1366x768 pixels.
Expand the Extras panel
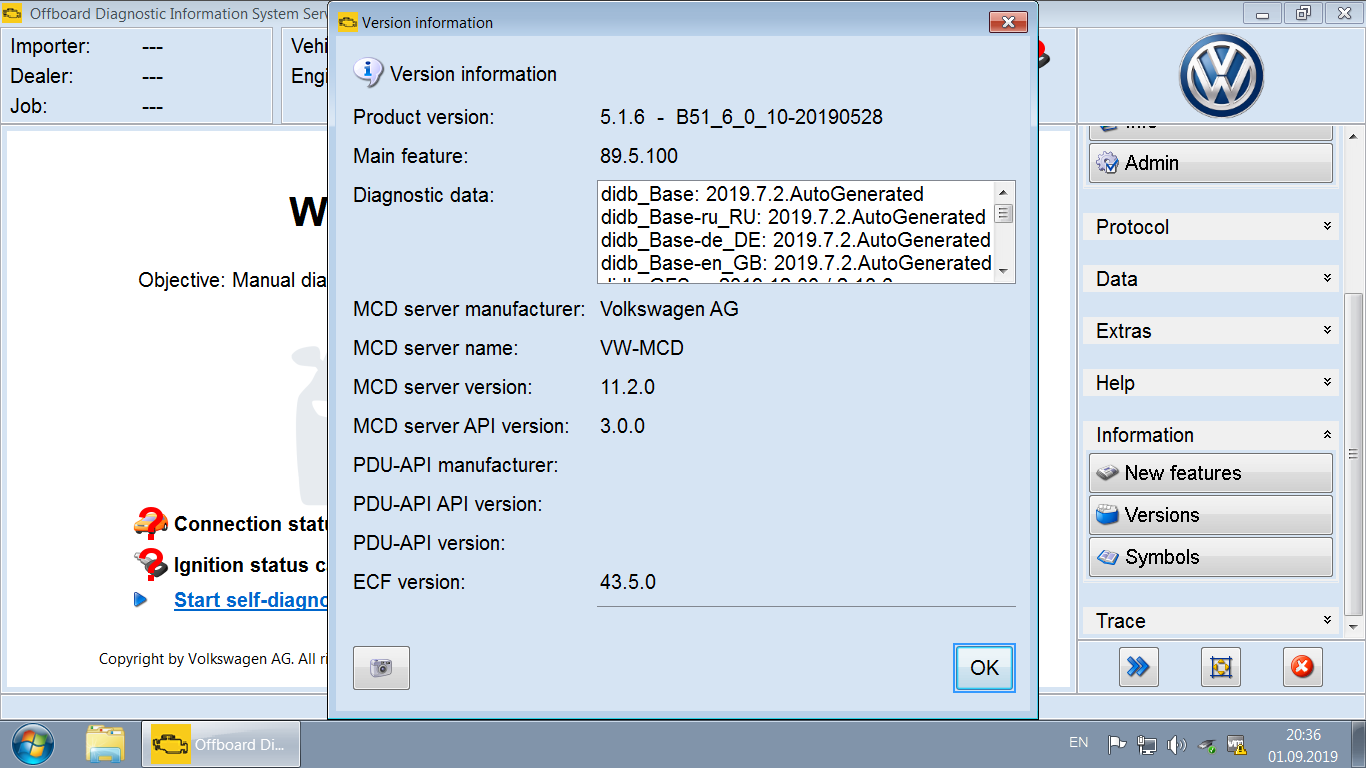[x=1211, y=331]
